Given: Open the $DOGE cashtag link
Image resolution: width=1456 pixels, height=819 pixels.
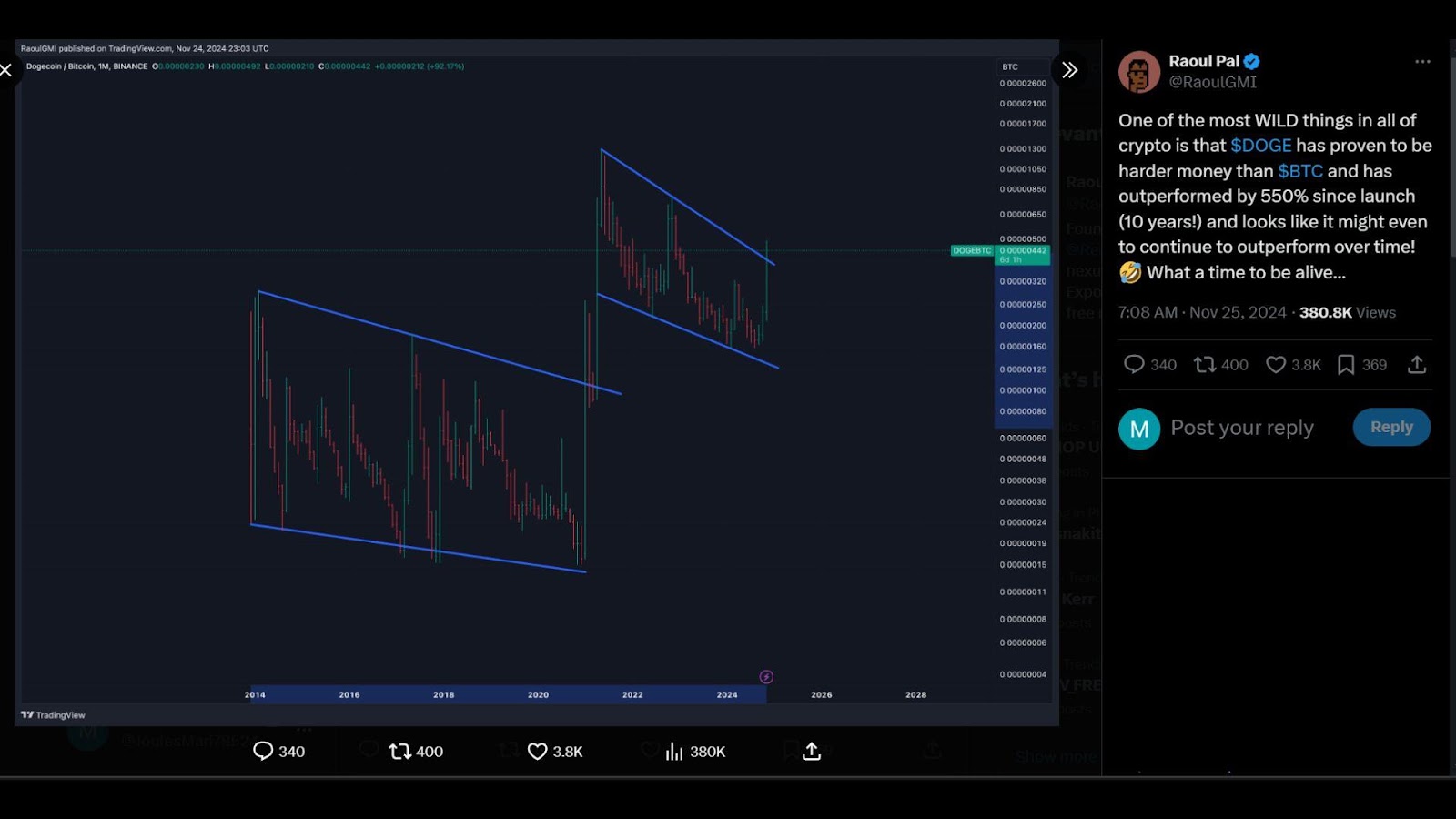Looking at the screenshot, I should tap(1260, 146).
